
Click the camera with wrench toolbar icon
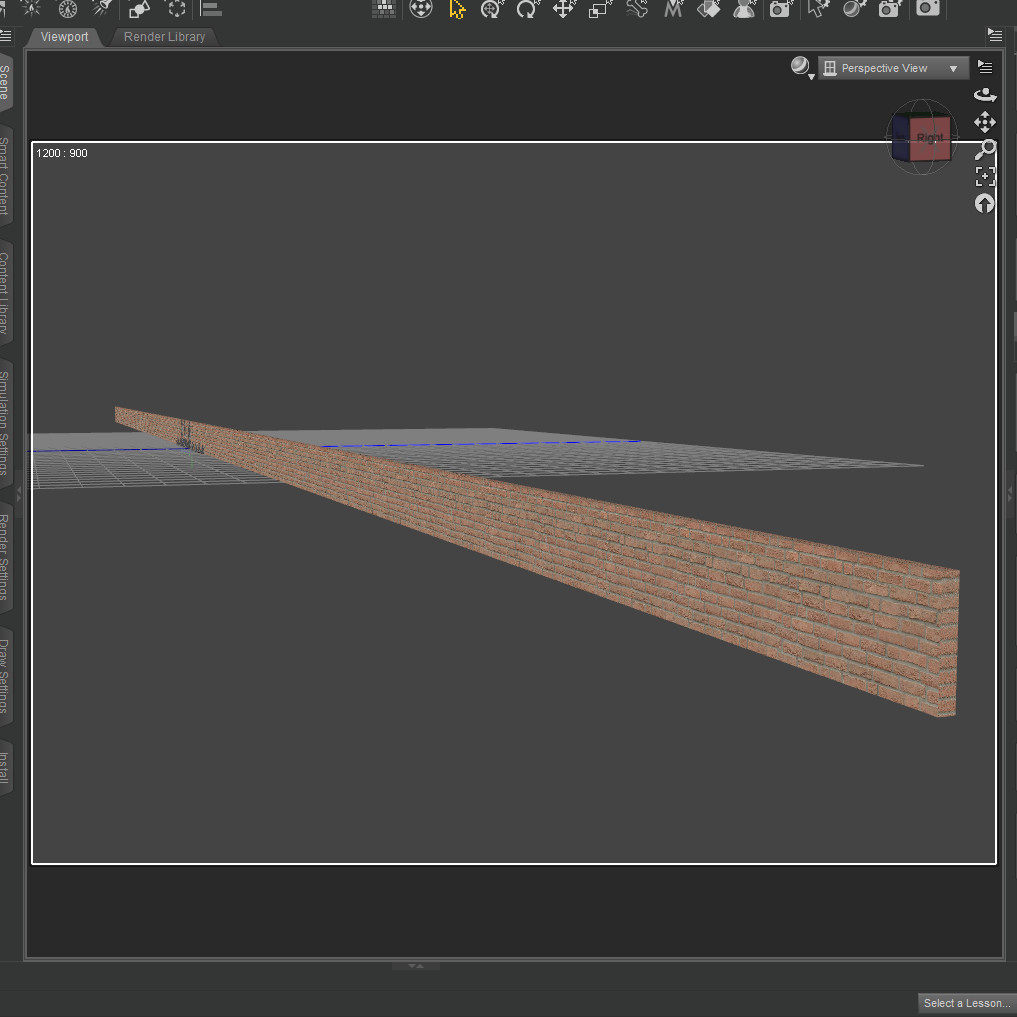point(890,8)
